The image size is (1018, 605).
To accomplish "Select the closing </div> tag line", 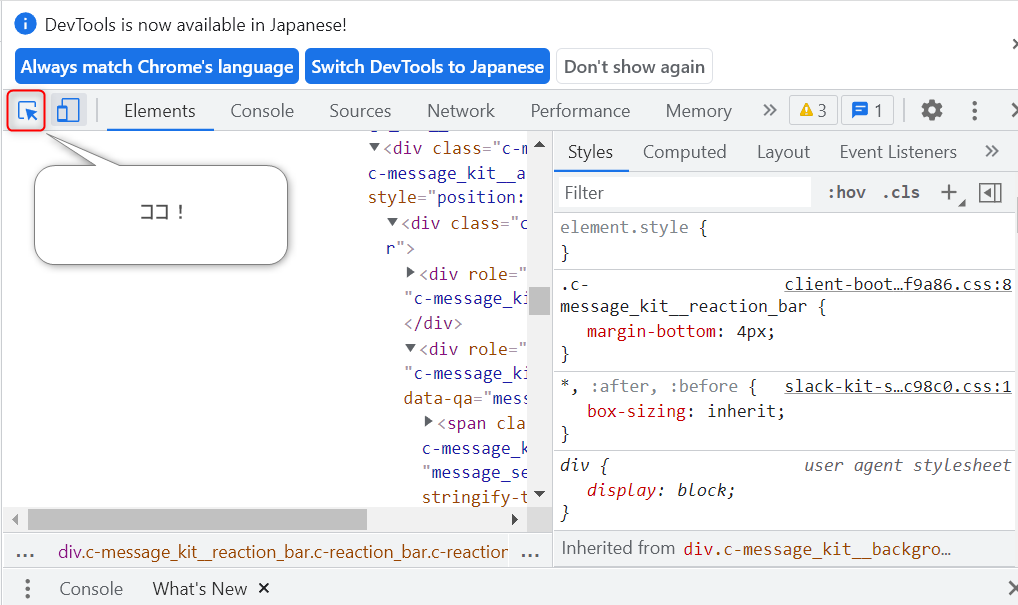I will pyautogui.click(x=433, y=323).
